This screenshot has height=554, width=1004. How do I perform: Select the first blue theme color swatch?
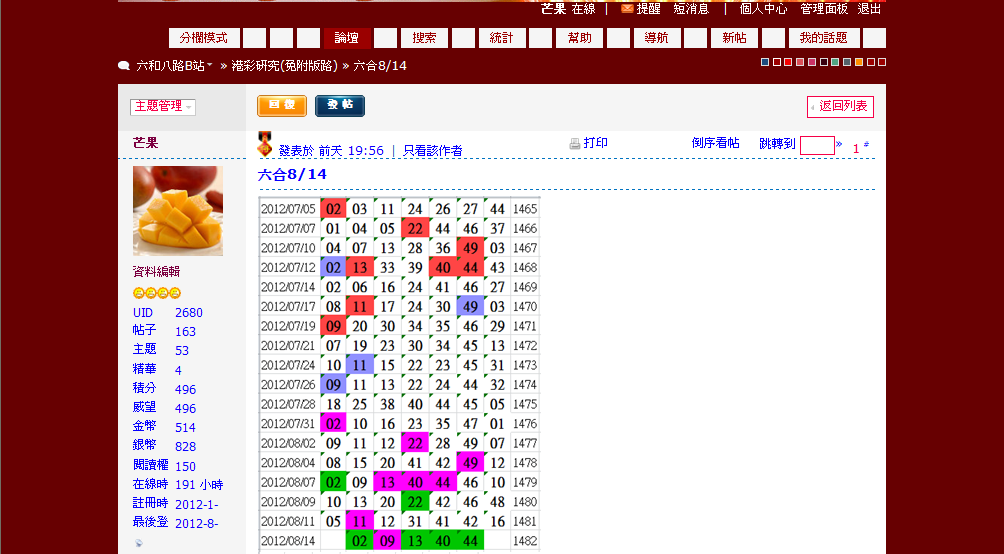coord(765,62)
